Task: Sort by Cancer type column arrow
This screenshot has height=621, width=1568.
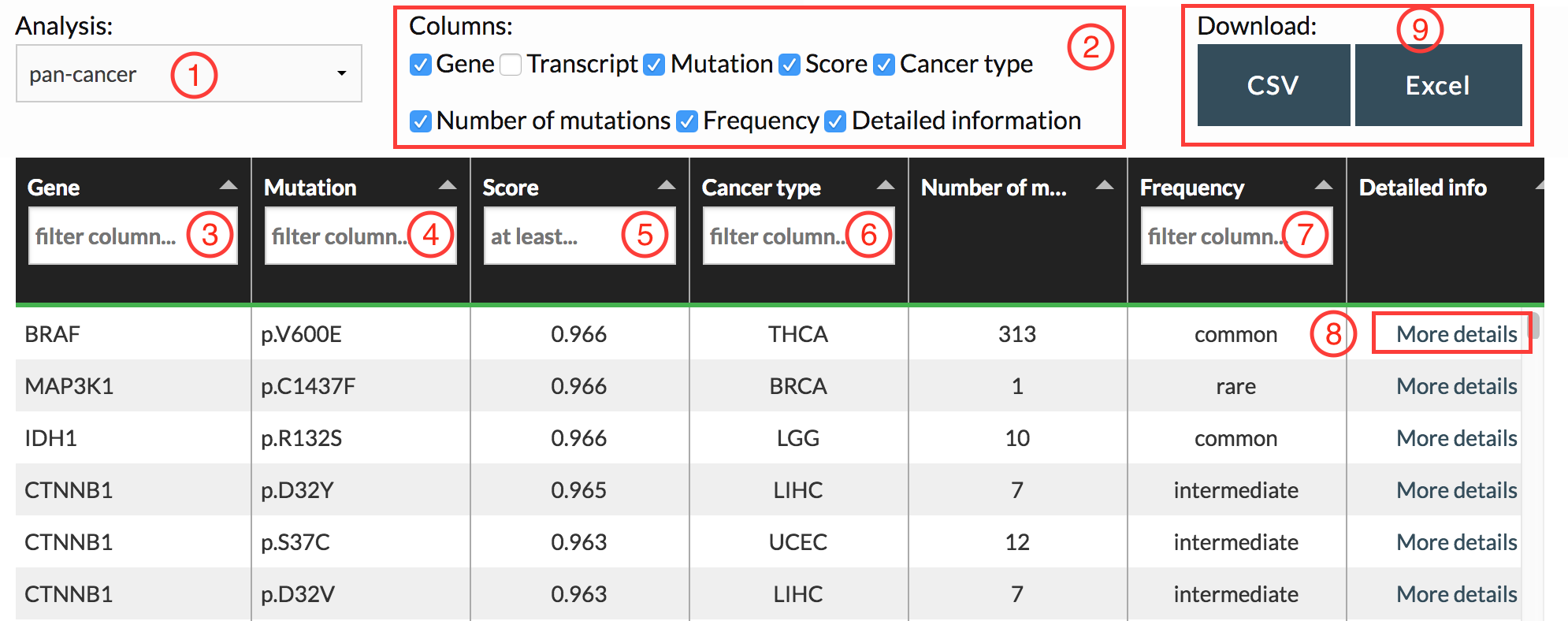Action: pos(886,185)
